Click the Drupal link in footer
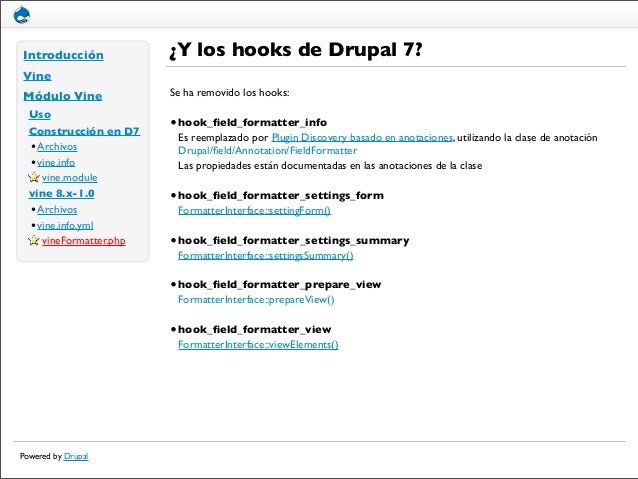Viewport: 638px width, 479px height. (76, 456)
